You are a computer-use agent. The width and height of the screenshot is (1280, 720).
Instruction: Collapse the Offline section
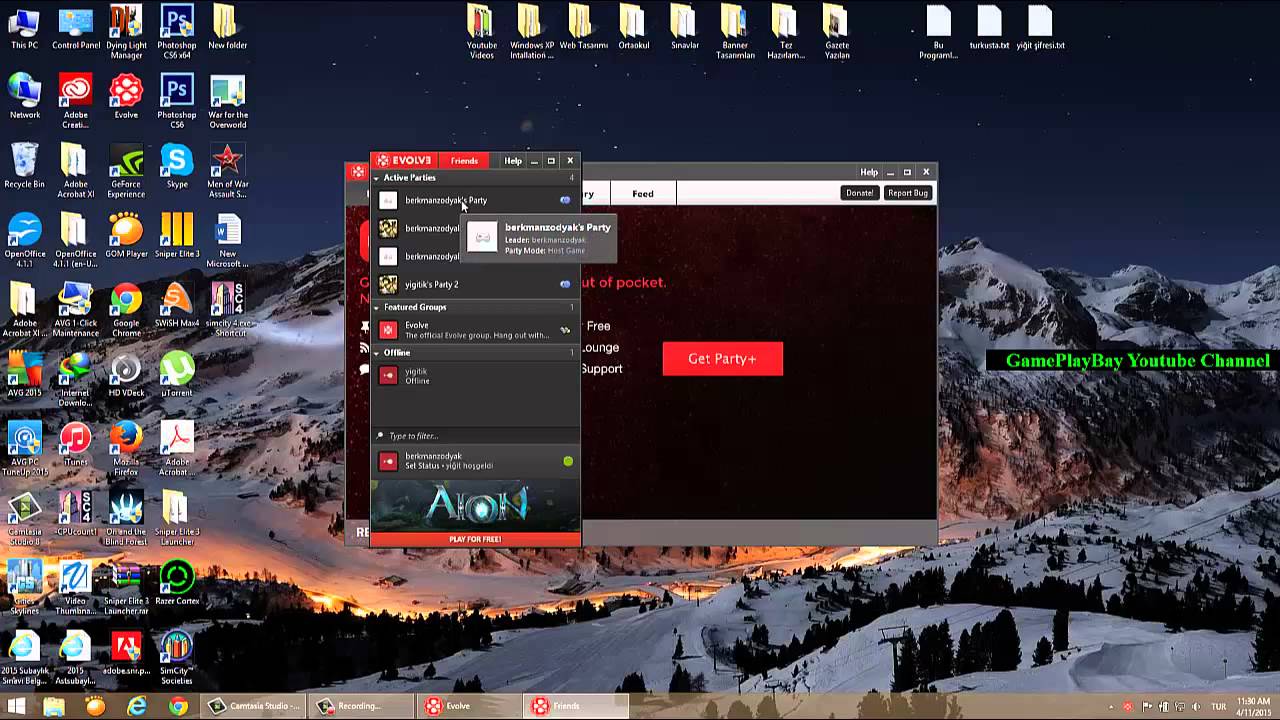click(377, 353)
